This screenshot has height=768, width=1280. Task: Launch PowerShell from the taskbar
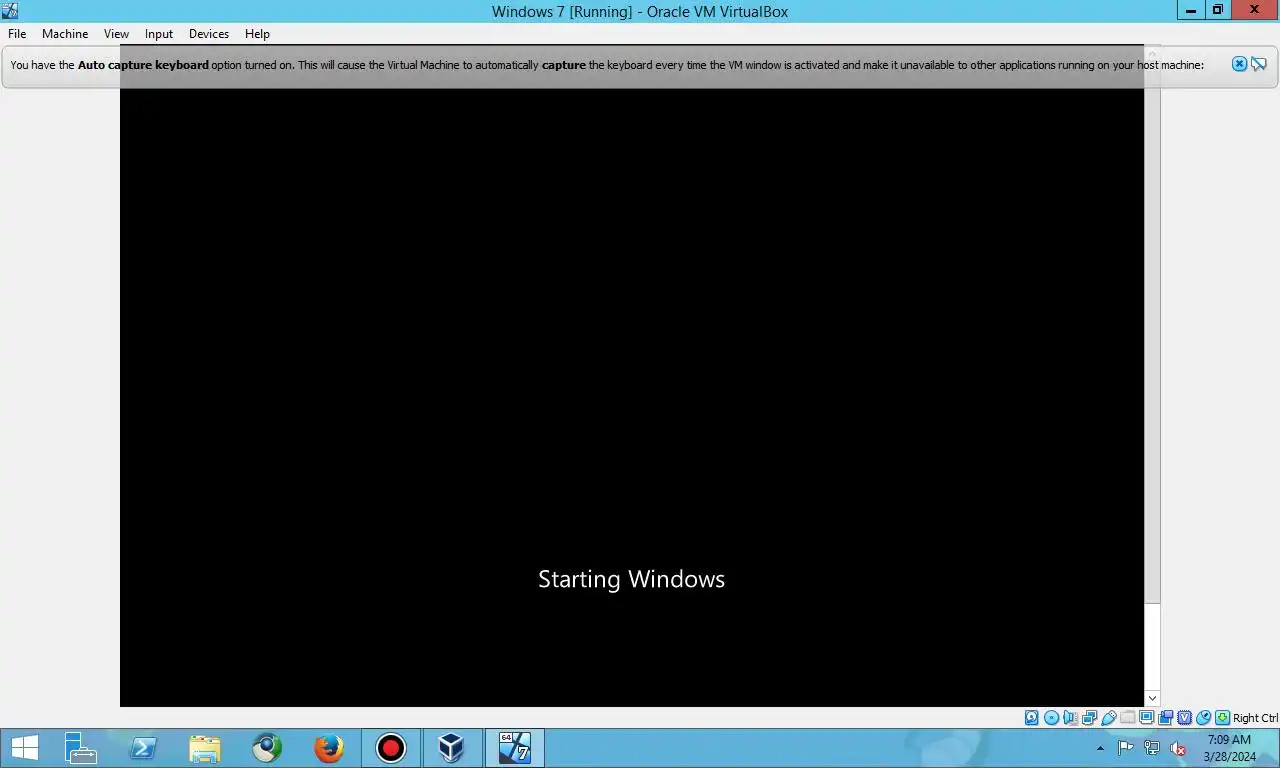142,748
